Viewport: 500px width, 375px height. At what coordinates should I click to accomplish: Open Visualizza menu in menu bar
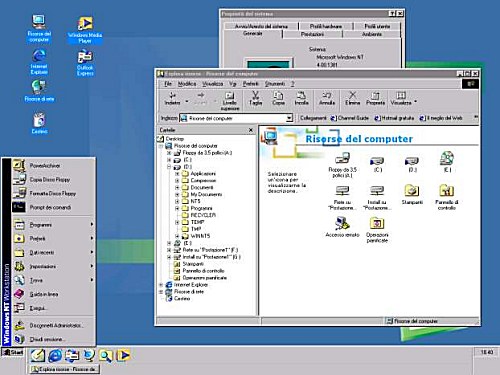(x=212, y=84)
